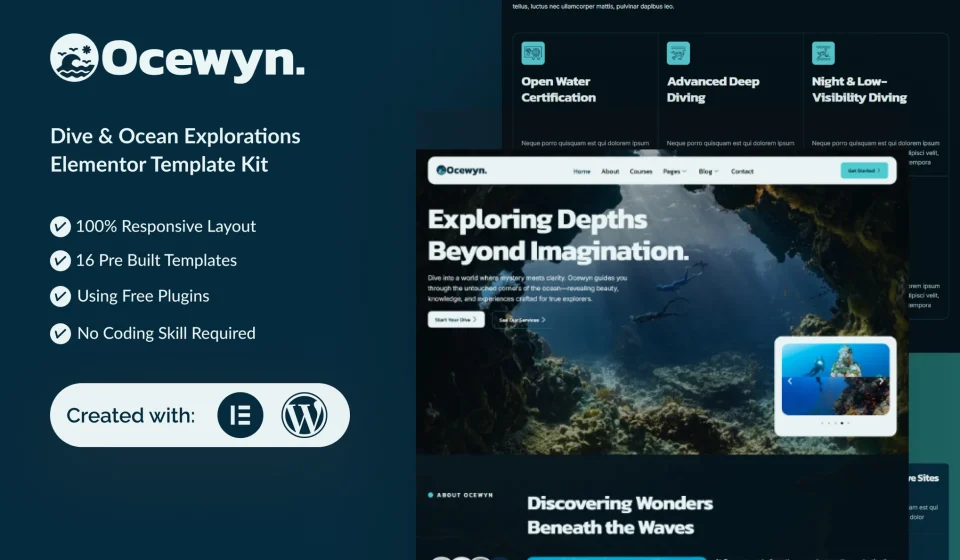Click the Start Your Dive button
Screen dimensions: 960x560
point(456,319)
